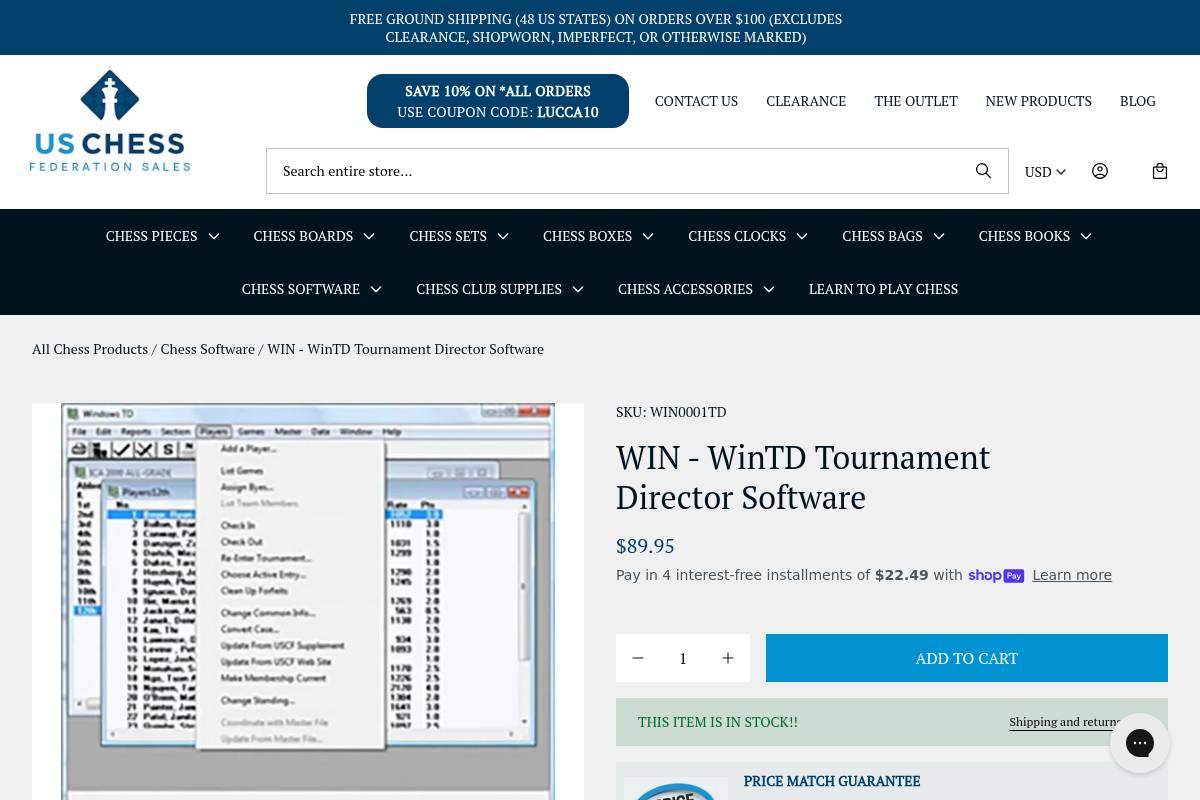Decrease quantity with minus button
This screenshot has height=800, width=1200.
(638, 658)
